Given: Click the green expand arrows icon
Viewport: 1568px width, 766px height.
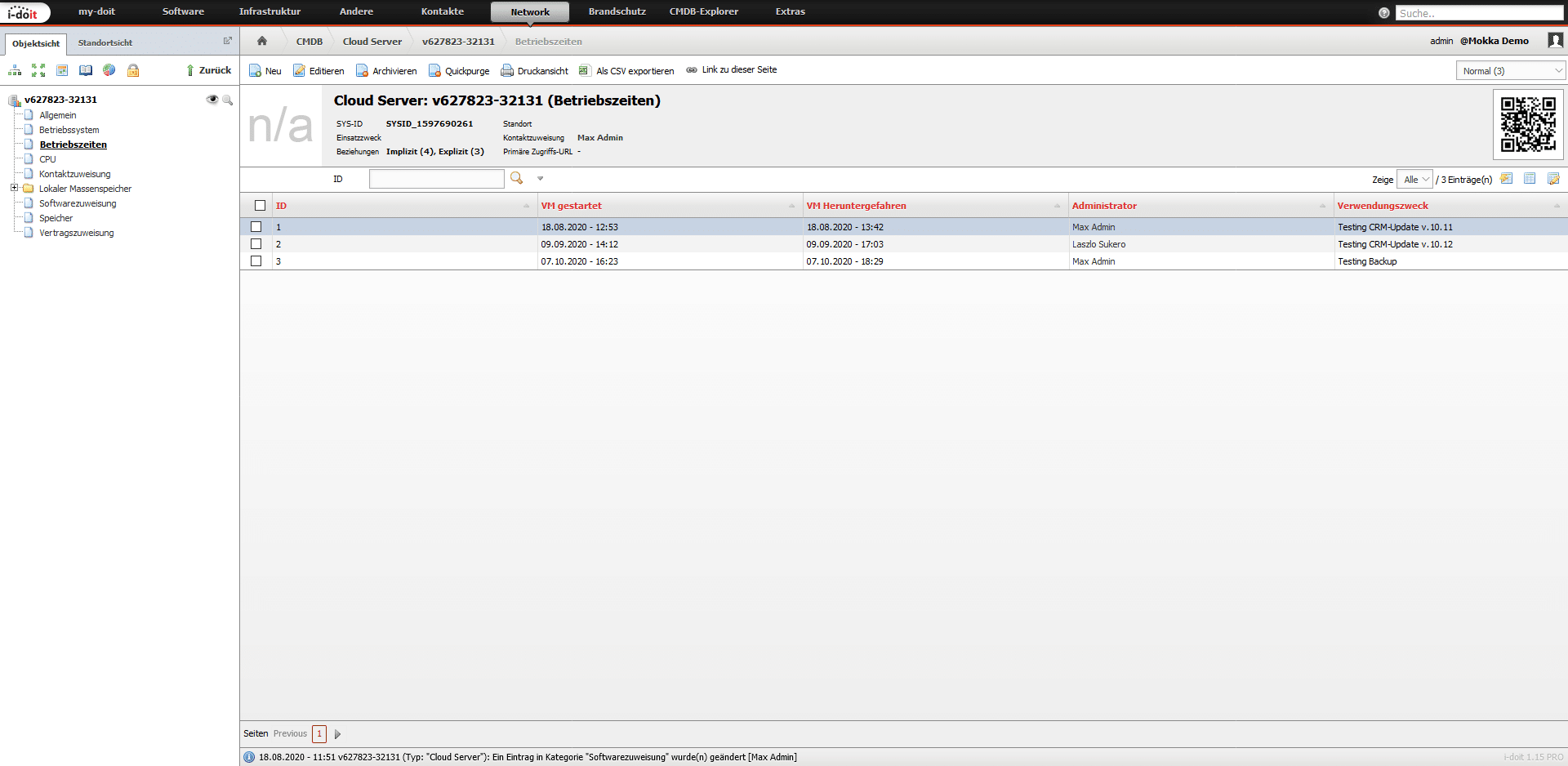Looking at the screenshot, I should [x=38, y=70].
